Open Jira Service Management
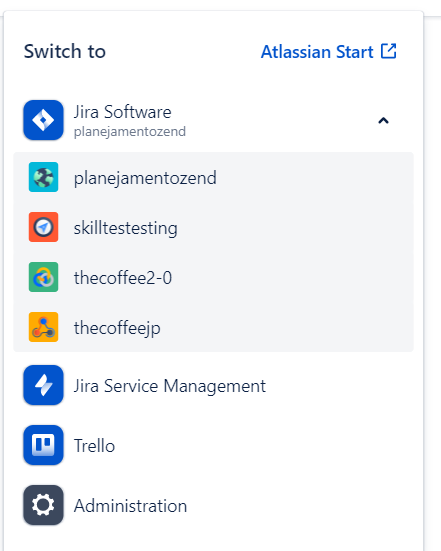The height and width of the screenshot is (551, 441). click(213, 385)
